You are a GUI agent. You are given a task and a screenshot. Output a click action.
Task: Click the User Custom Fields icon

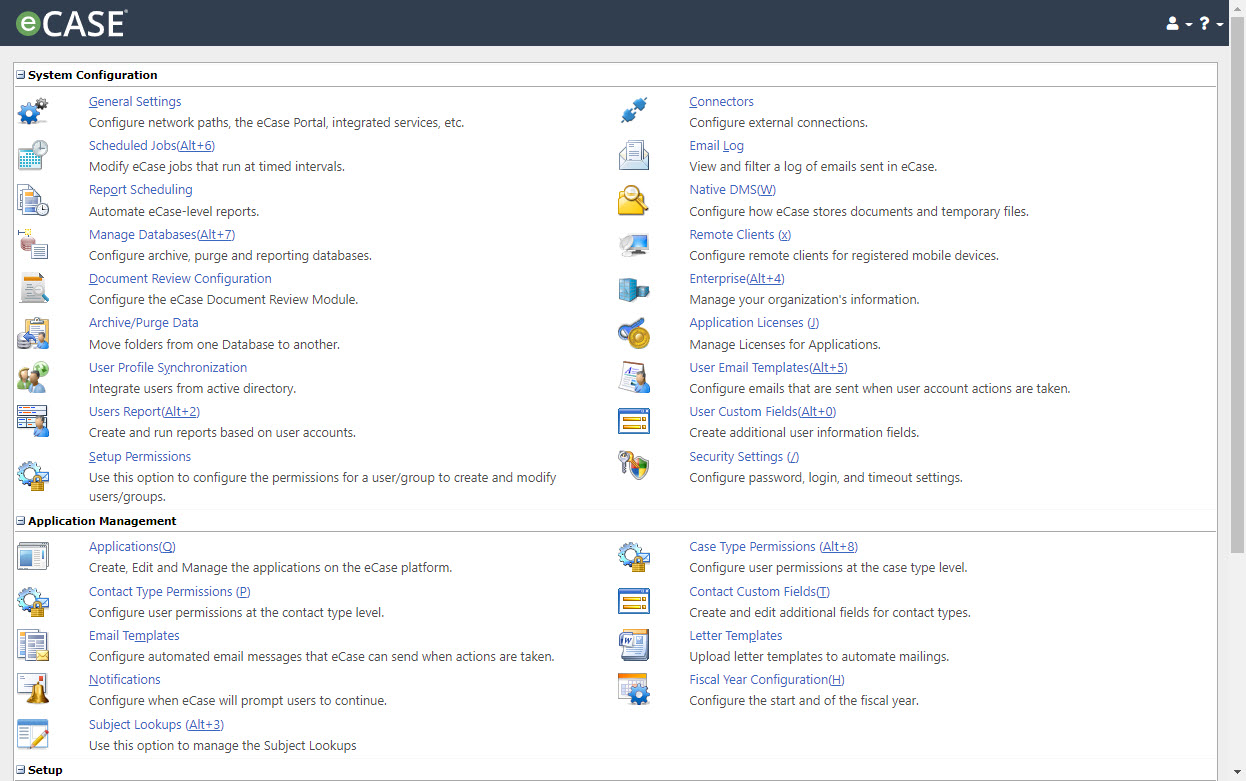(634, 421)
